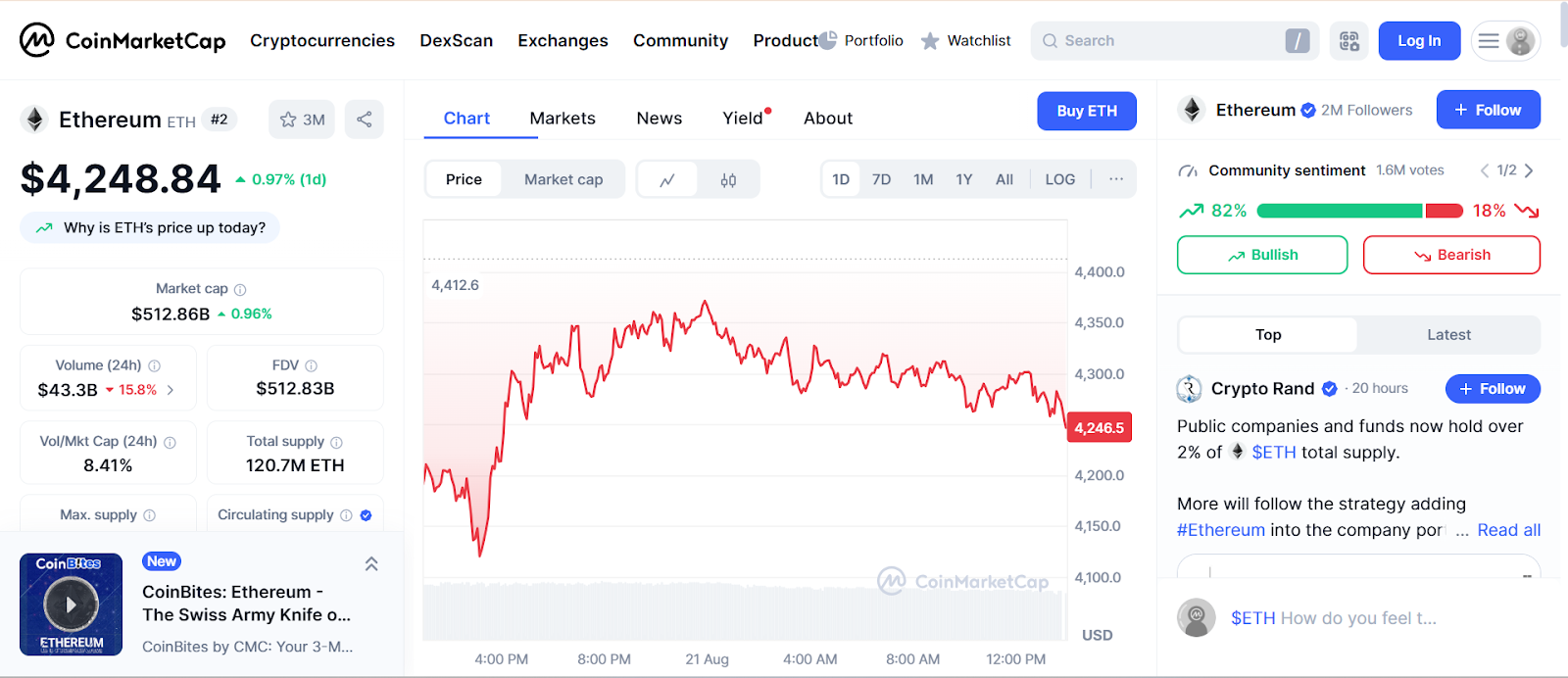Go to next sentiment page arrow

click(x=1529, y=170)
